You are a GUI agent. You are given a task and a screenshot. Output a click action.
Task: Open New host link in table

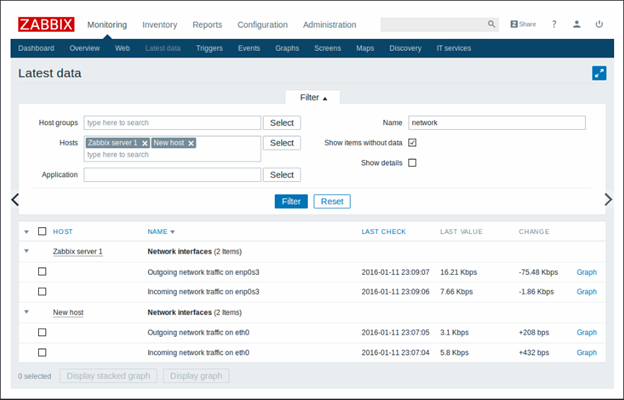coord(68,312)
